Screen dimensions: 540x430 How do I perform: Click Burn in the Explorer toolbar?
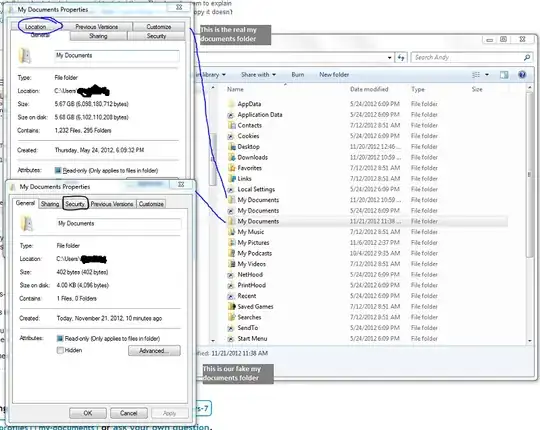(x=298, y=75)
